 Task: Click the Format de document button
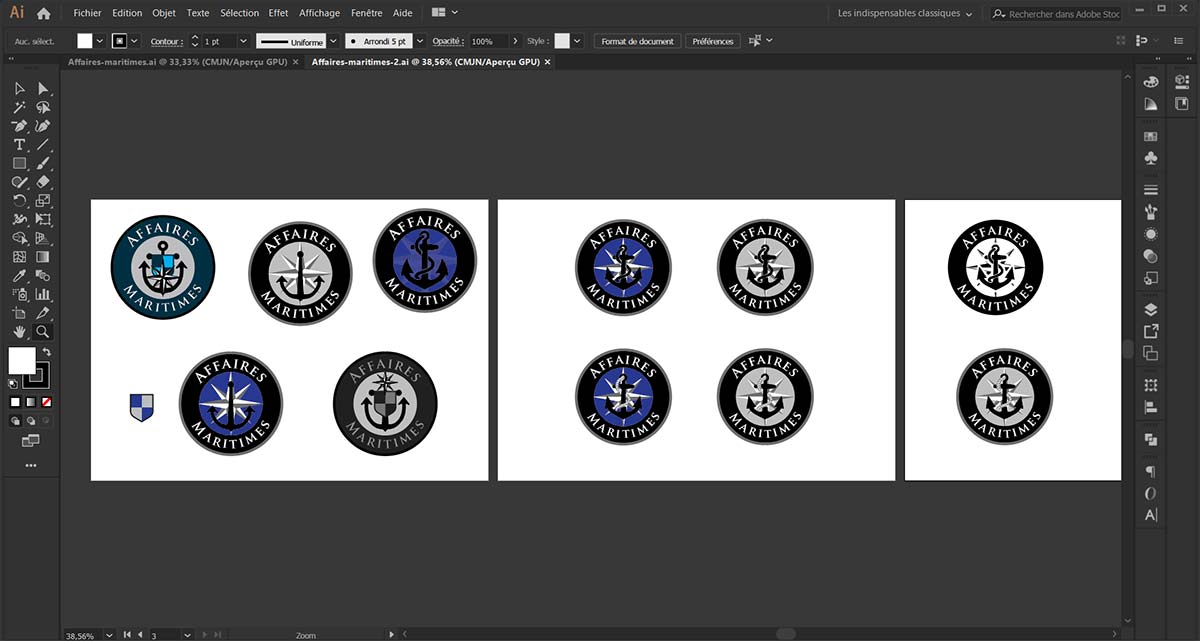tap(638, 41)
